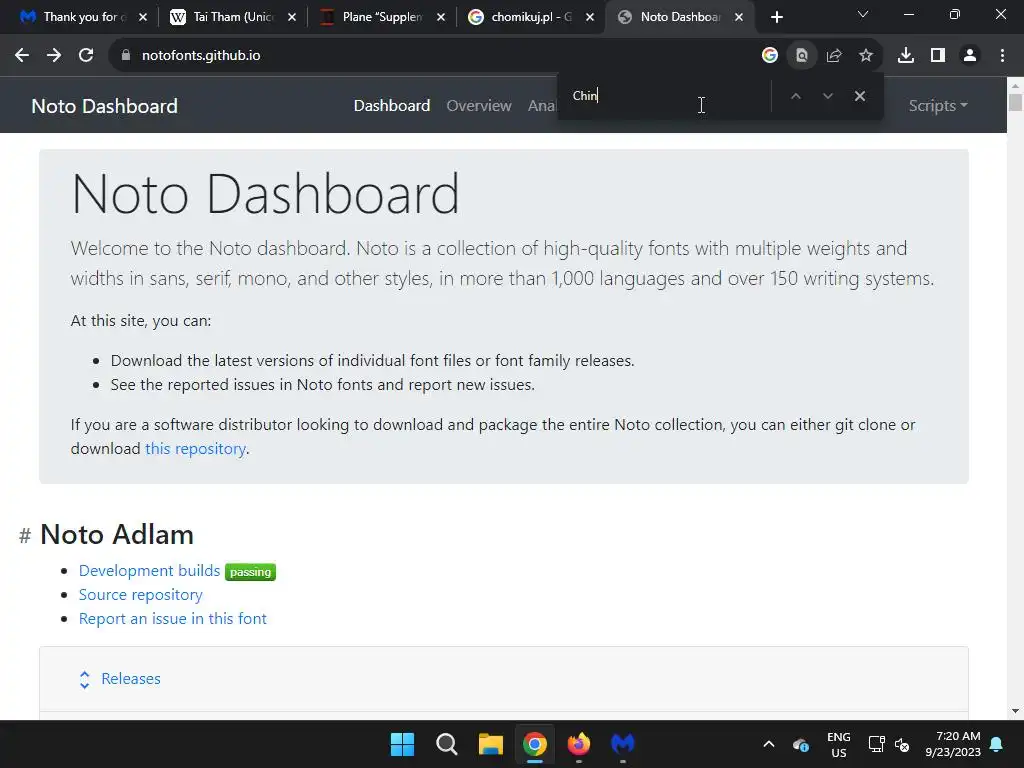Show hidden system tray icons
Viewport: 1024px width, 768px height.
[769, 744]
